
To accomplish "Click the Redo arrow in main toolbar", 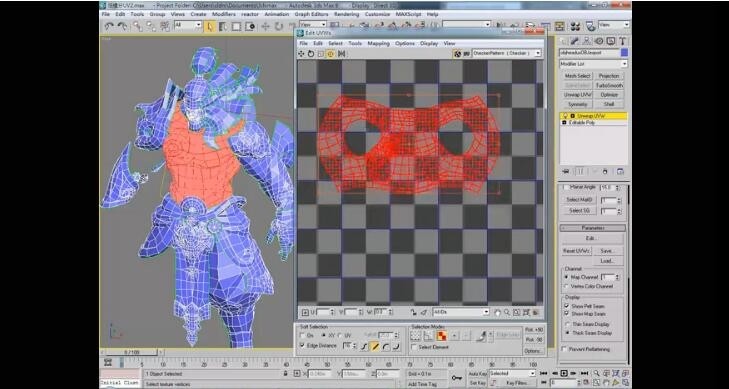I will pos(122,26).
